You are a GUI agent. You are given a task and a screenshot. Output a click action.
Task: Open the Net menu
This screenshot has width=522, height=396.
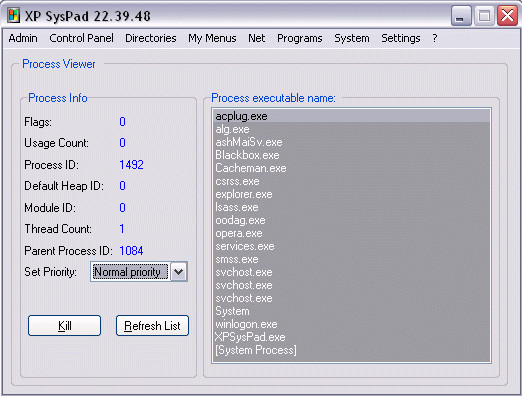tap(257, 38)
